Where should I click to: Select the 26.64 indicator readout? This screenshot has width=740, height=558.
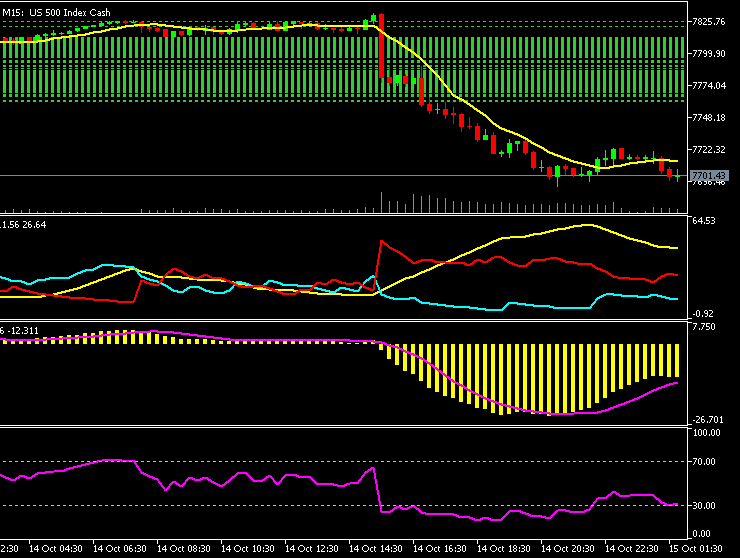pyautogui.click(x=34, y=225)
